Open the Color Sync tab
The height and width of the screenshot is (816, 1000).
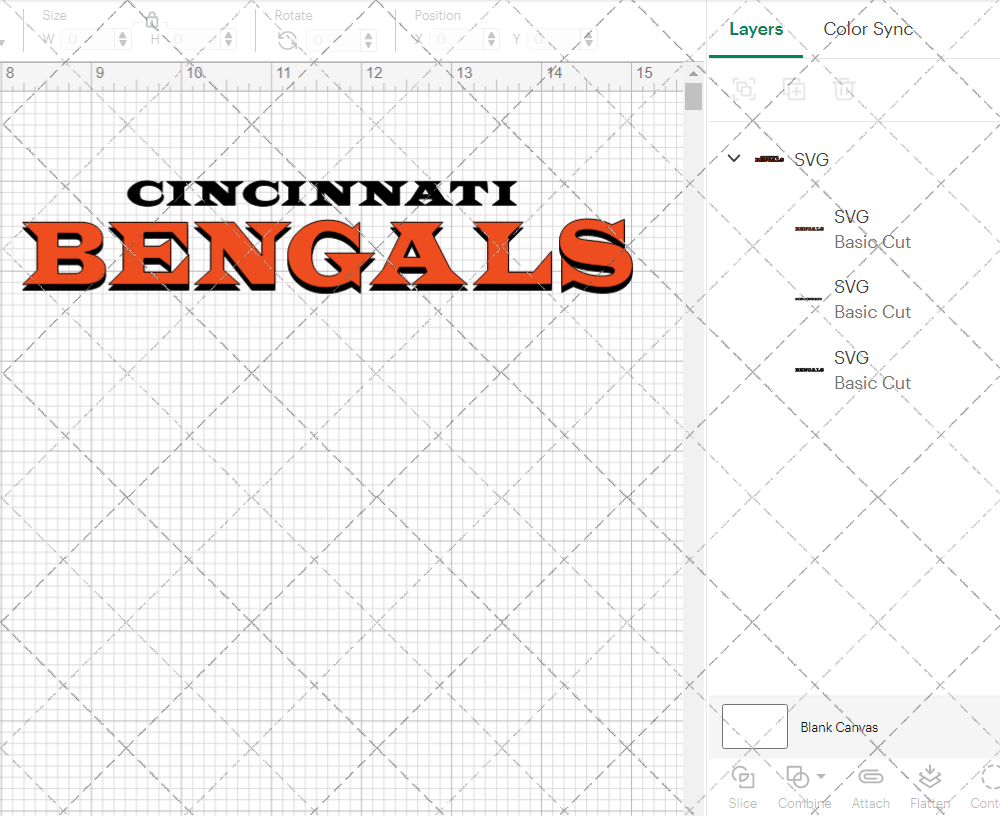(868, 29)
